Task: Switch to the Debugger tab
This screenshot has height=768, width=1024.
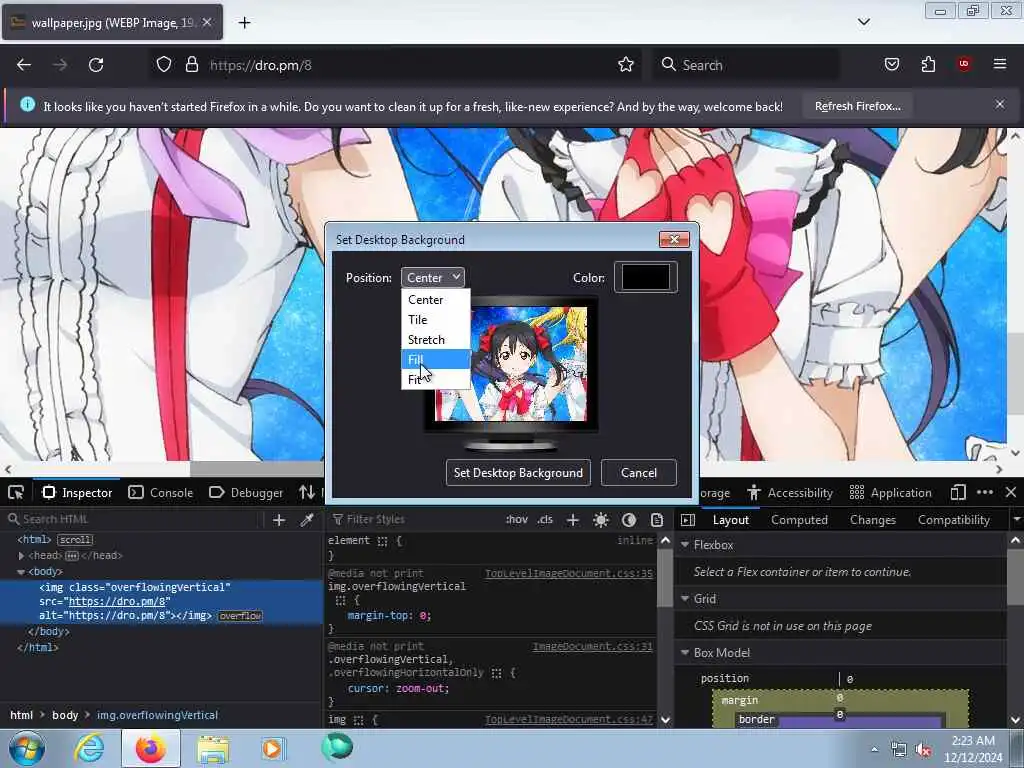Action: (x=246, y=492)
